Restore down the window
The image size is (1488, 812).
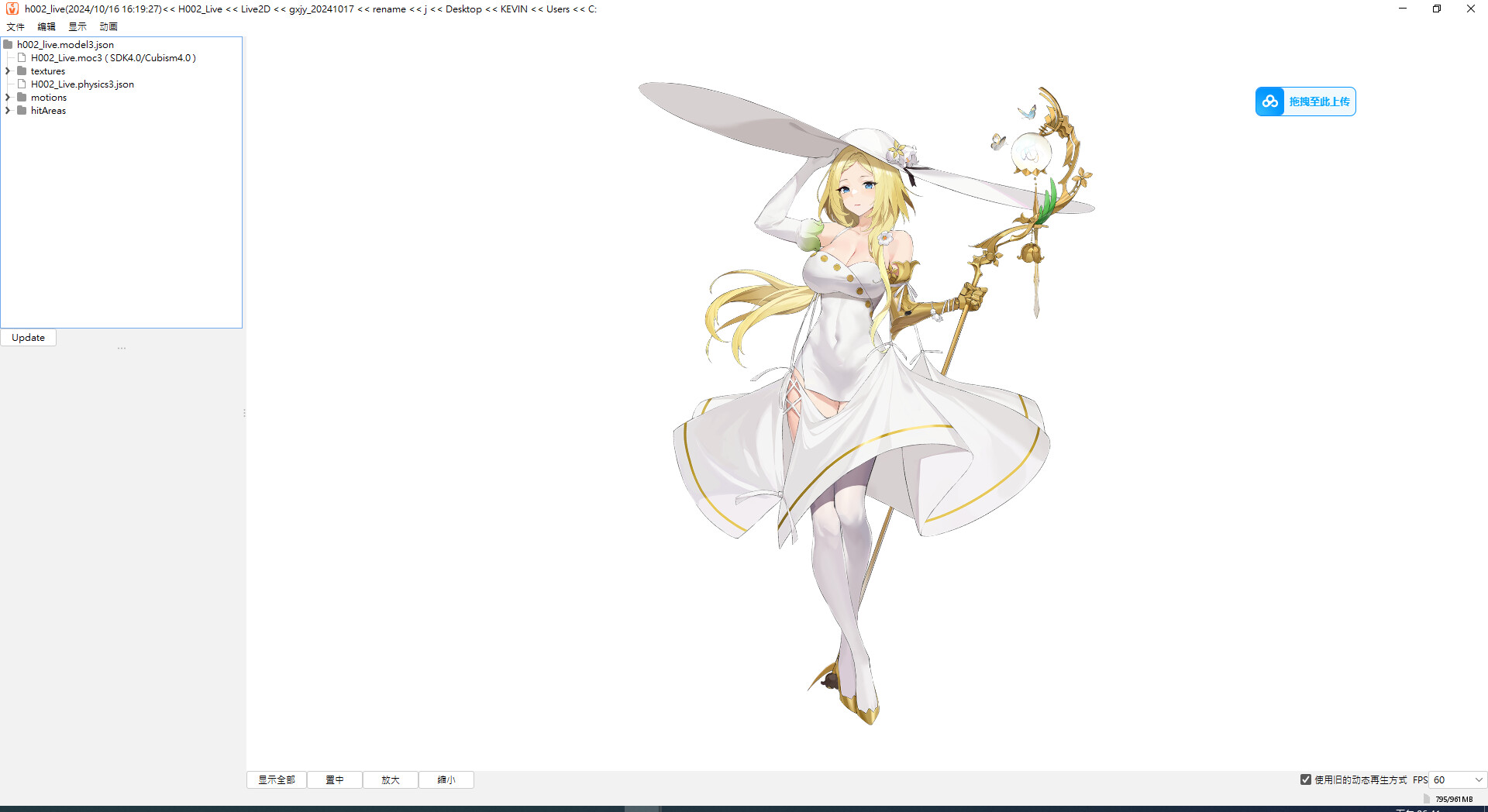point(1437,9)
